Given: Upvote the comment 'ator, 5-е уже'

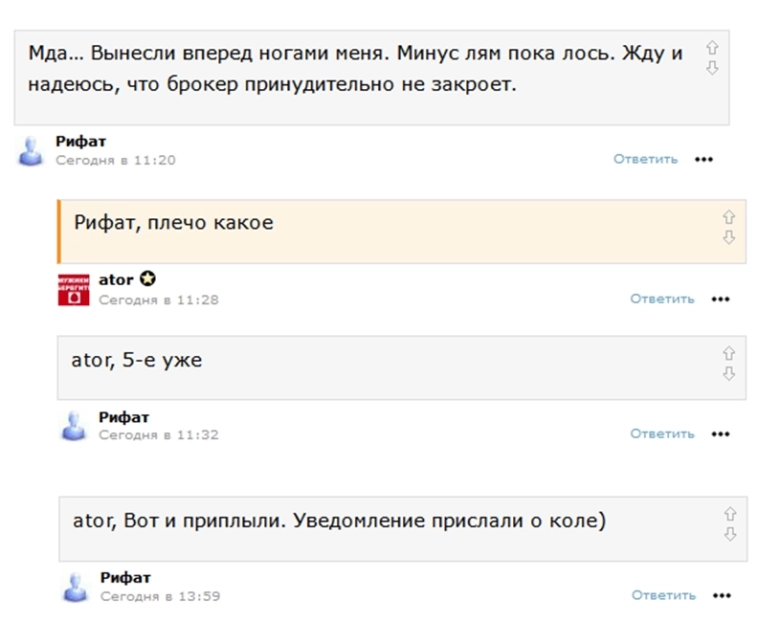Looking at the screenshot, I should [x=728, y=353].
